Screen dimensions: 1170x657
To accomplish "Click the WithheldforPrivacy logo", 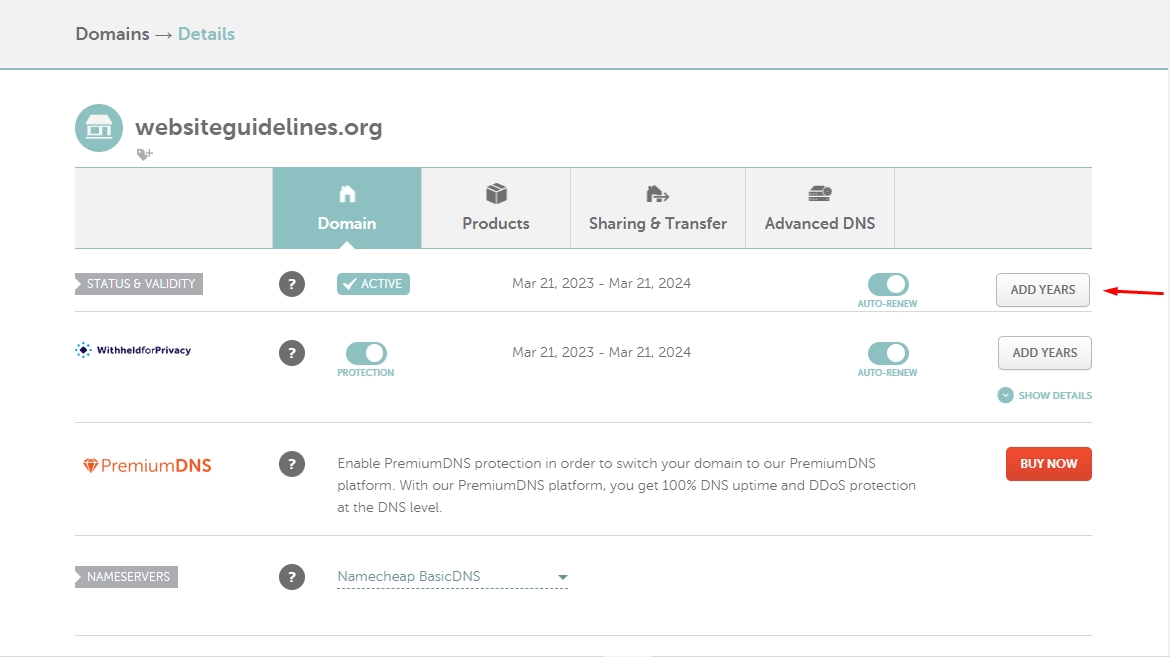I will pos(133,350).
